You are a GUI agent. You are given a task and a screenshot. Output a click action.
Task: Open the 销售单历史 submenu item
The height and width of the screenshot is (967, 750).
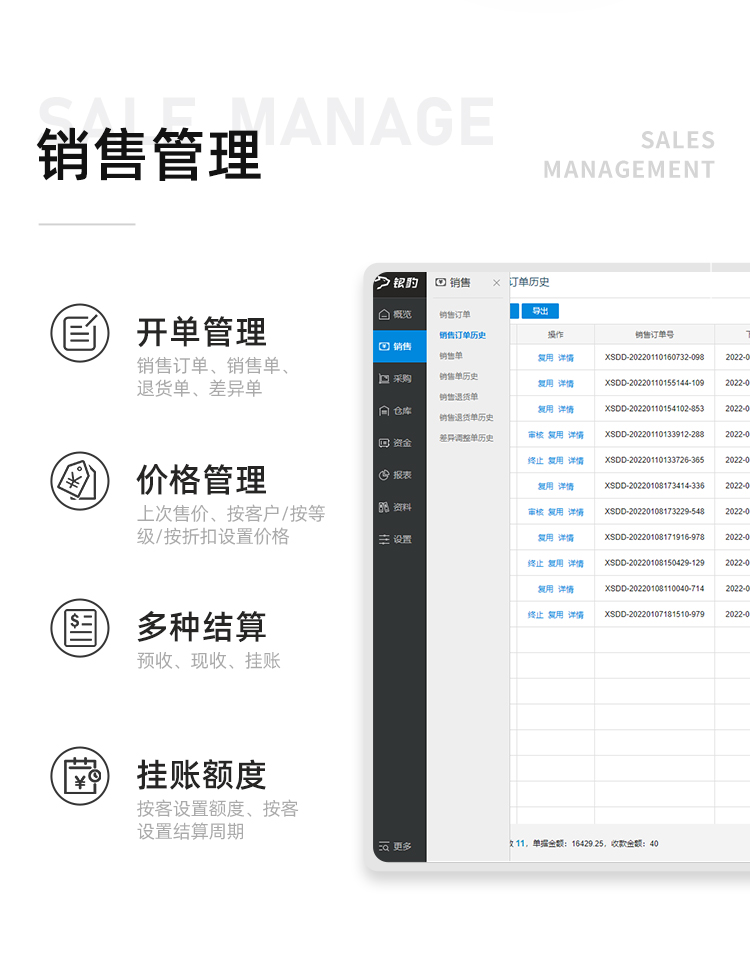tap(459, 376)
